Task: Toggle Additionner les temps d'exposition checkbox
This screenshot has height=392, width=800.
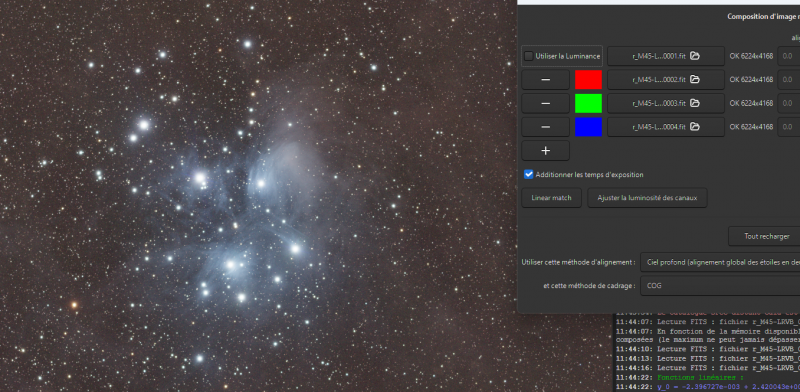Action: click(529, 175)
